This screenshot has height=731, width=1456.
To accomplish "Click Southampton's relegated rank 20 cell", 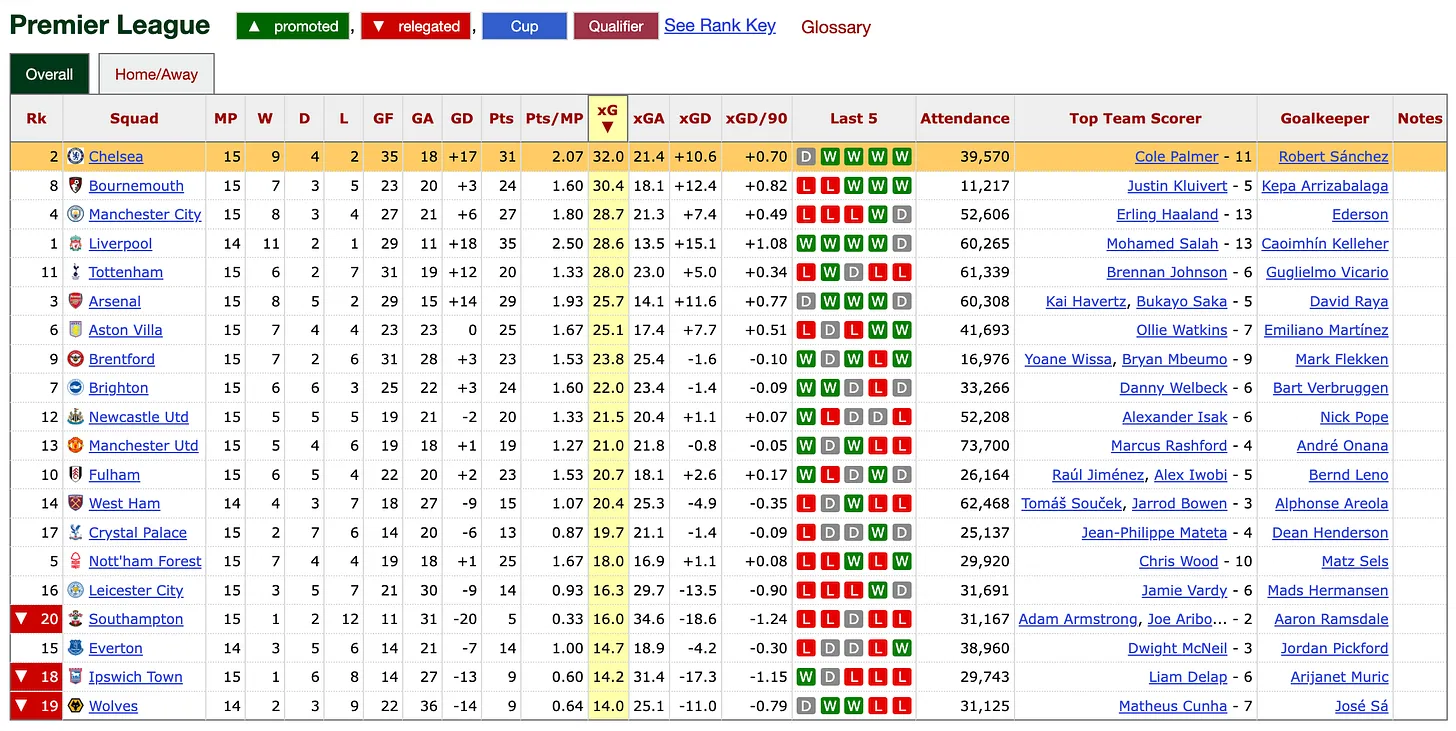I will (36, 620).
